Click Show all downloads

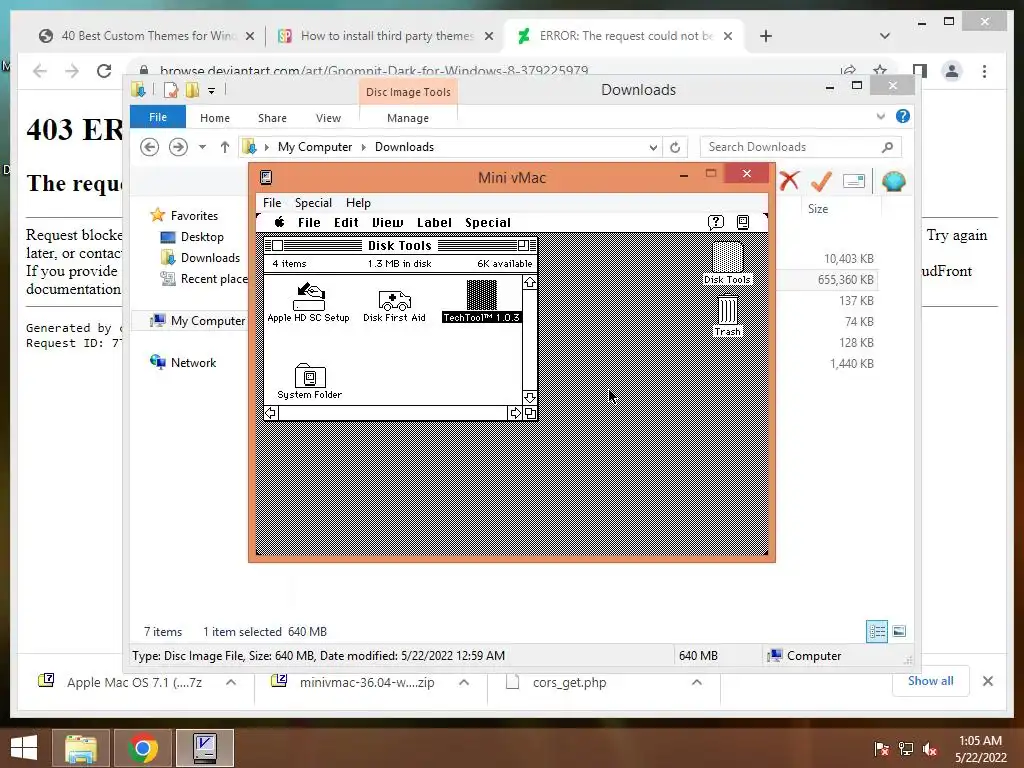(x=930, y=681)
